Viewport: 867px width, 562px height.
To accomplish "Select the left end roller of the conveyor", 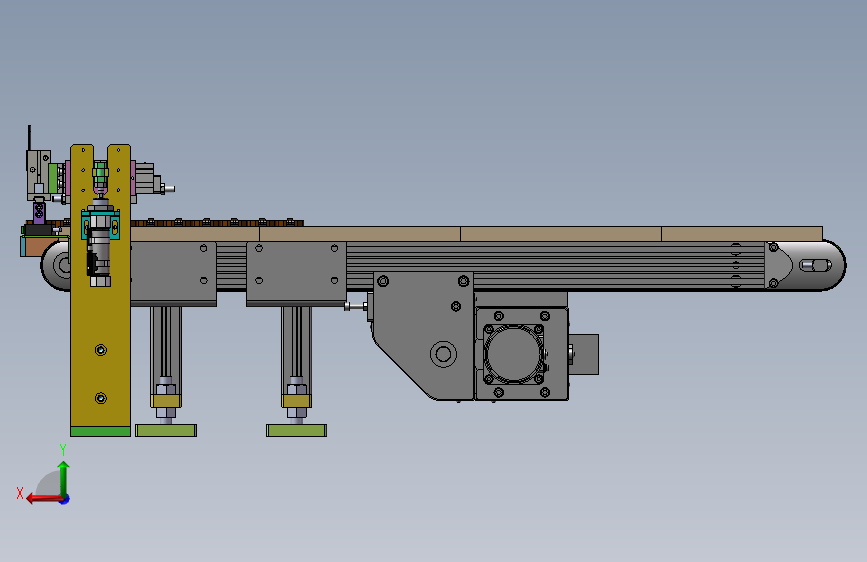I will click(x=56, y=266).
